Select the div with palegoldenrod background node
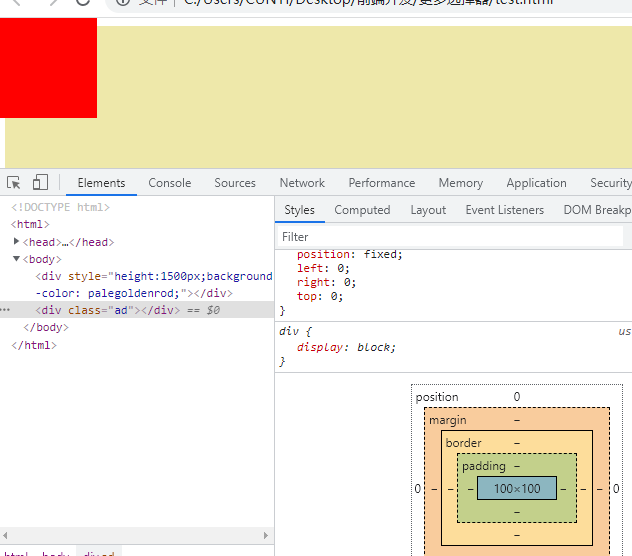This screenshot has width=632, height=556. 150,276
